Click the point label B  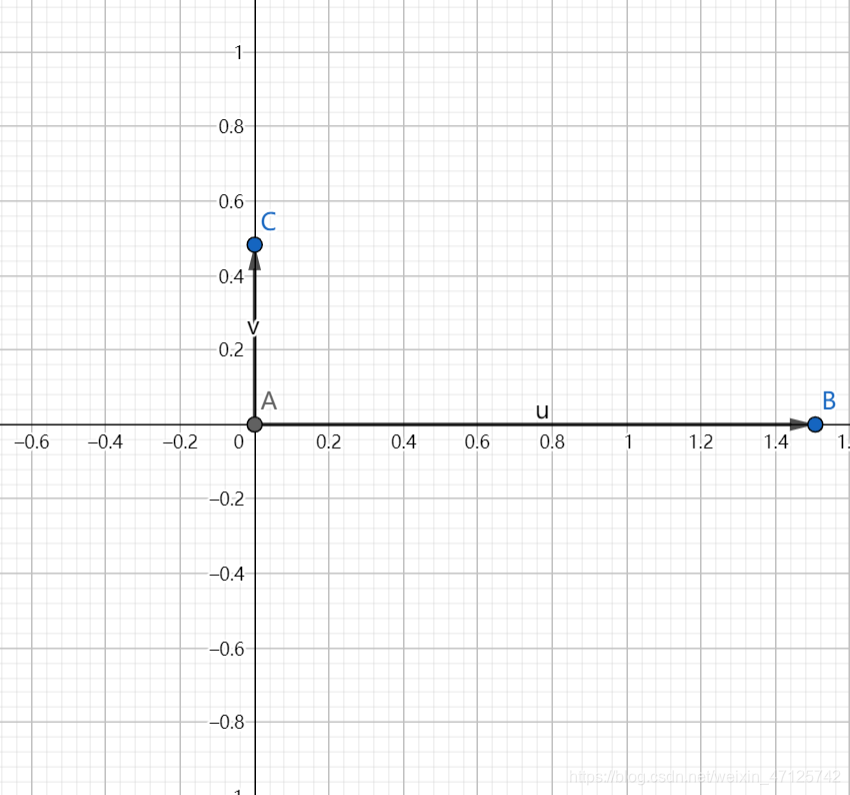[829, 401]
